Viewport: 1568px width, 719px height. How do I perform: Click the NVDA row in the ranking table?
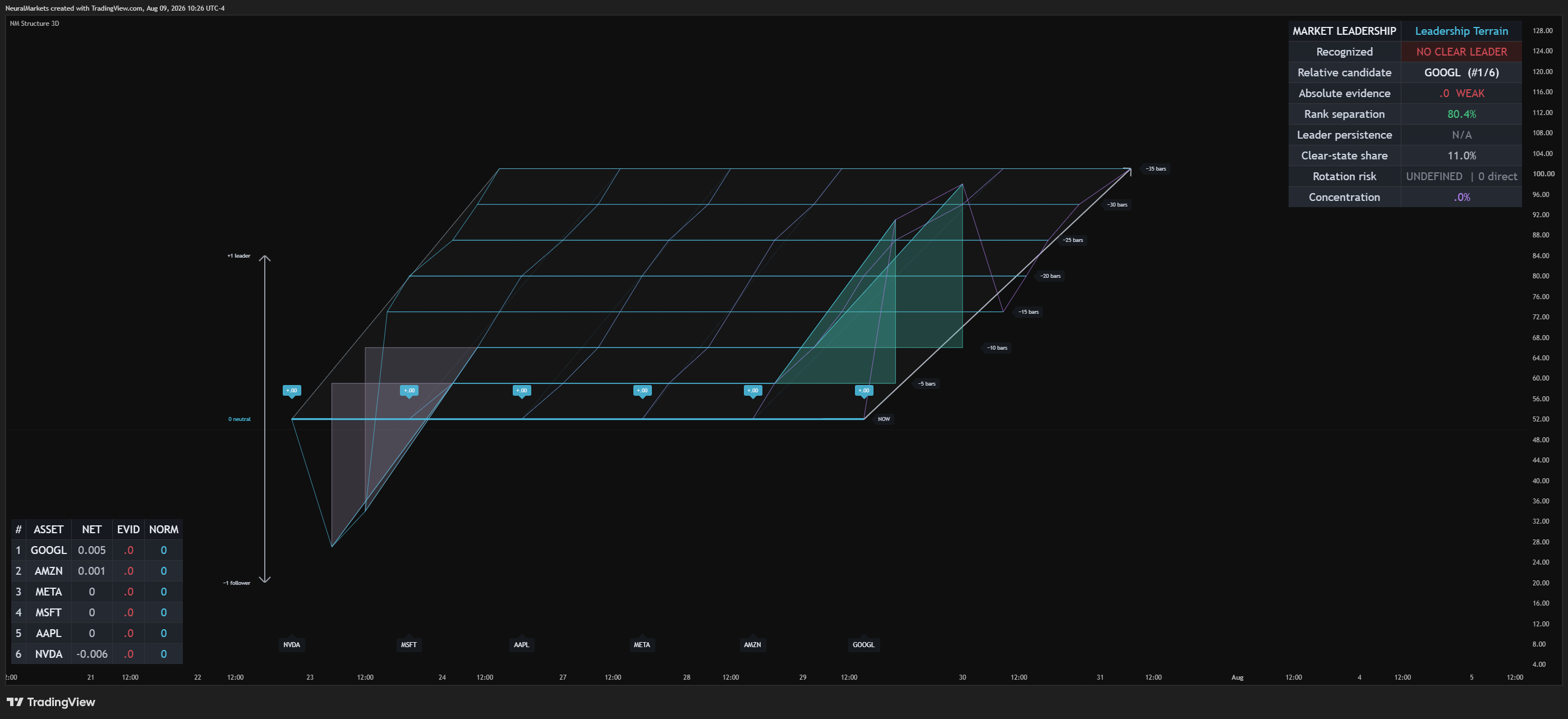click(x=97, y=654)
